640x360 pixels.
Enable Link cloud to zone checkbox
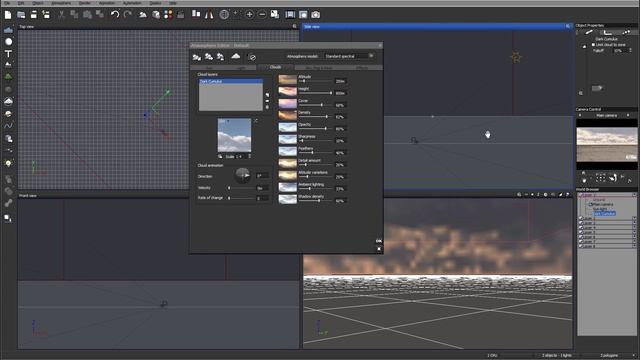[x=593, y=45]
